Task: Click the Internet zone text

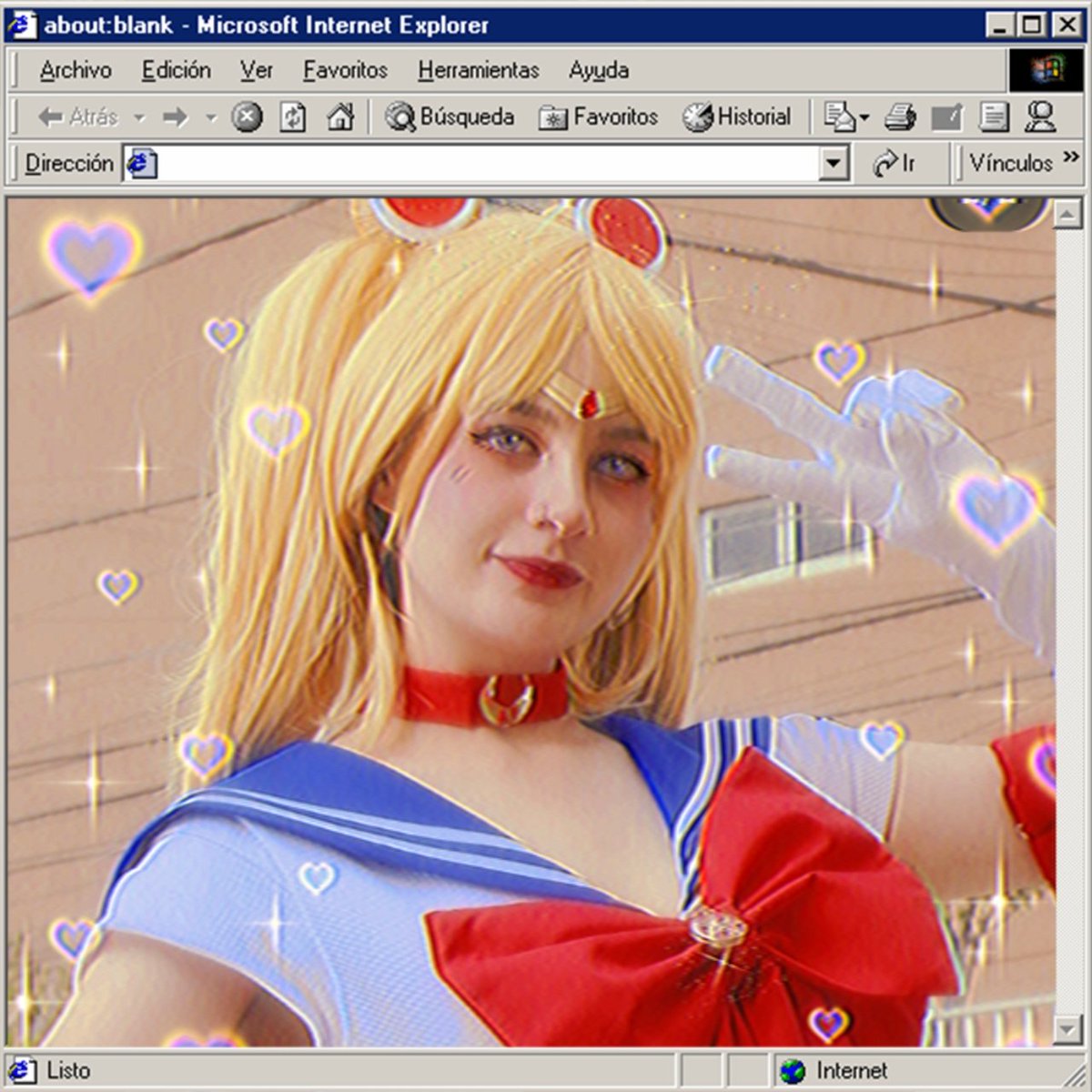Action: [x=852, y=1071]
